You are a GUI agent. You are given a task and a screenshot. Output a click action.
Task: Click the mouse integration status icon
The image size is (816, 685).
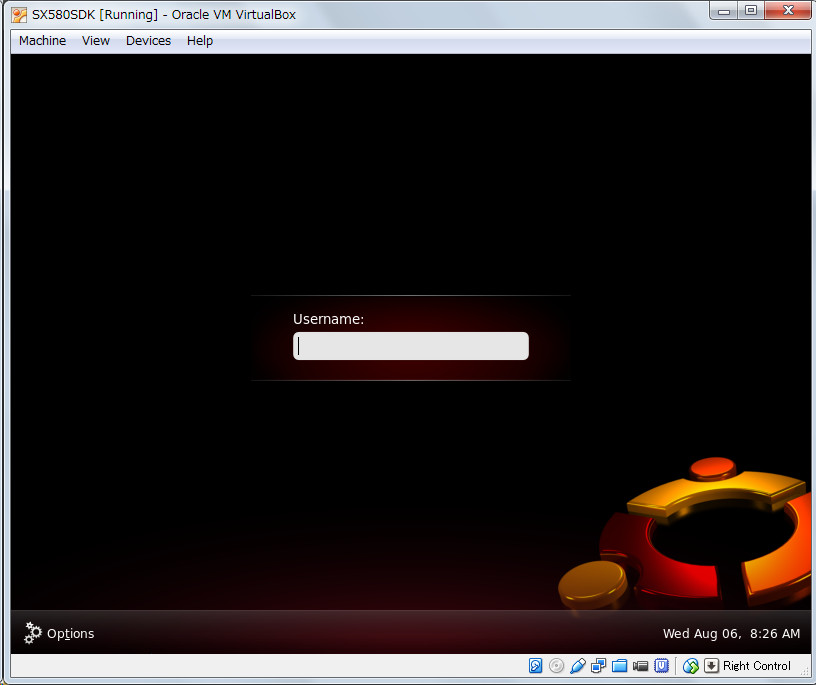691,666
